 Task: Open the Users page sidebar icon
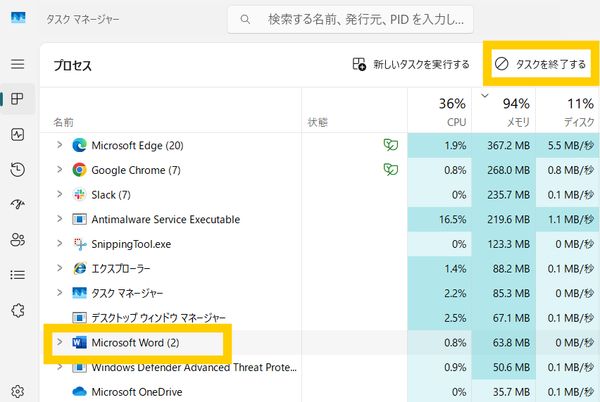(18, 240)
